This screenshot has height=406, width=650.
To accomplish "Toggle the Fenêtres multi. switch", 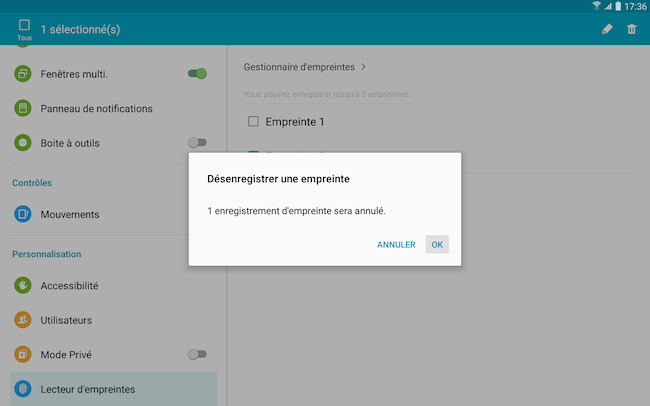I will coord(197,73).
